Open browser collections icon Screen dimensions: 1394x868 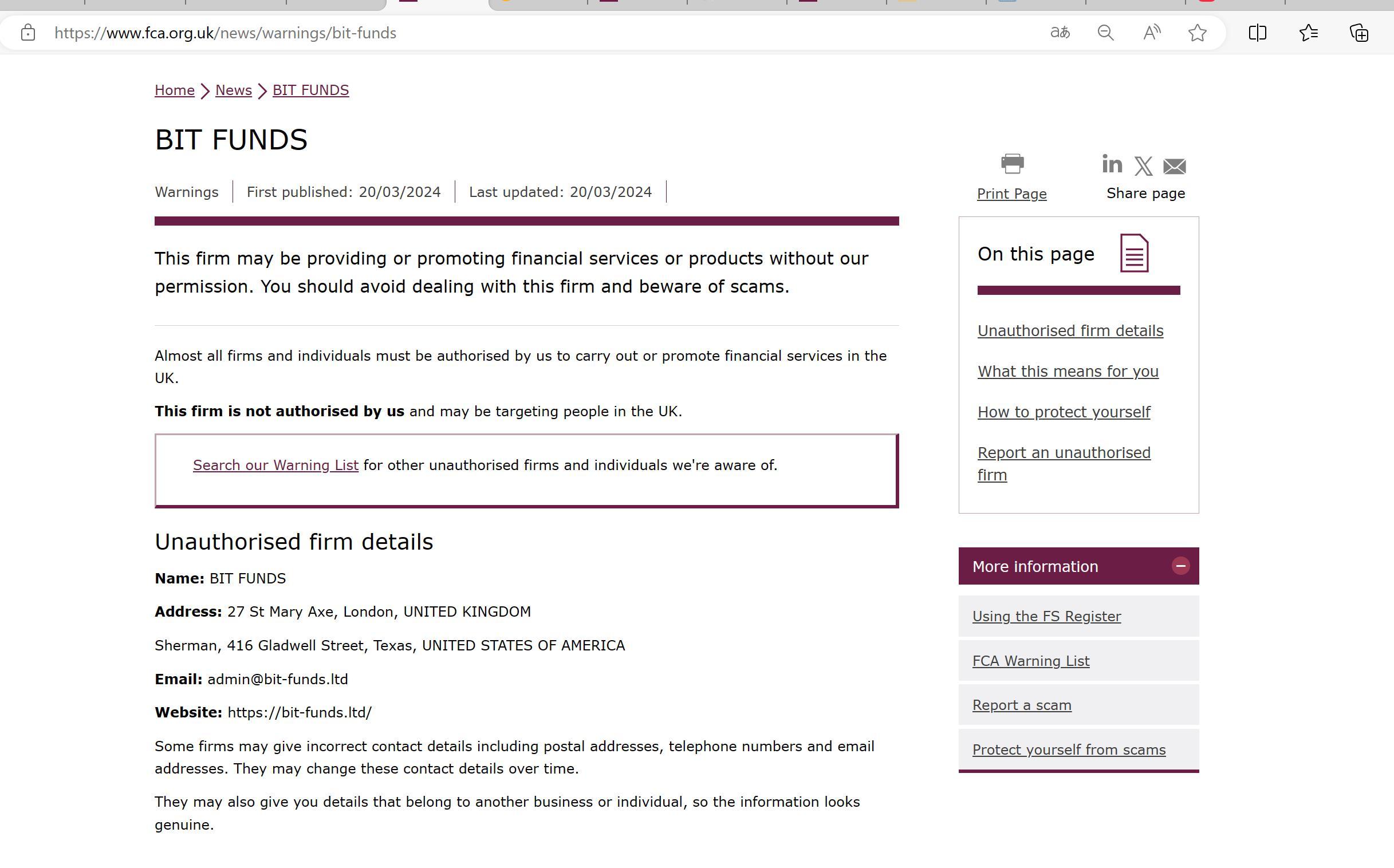coord(1358,33)
